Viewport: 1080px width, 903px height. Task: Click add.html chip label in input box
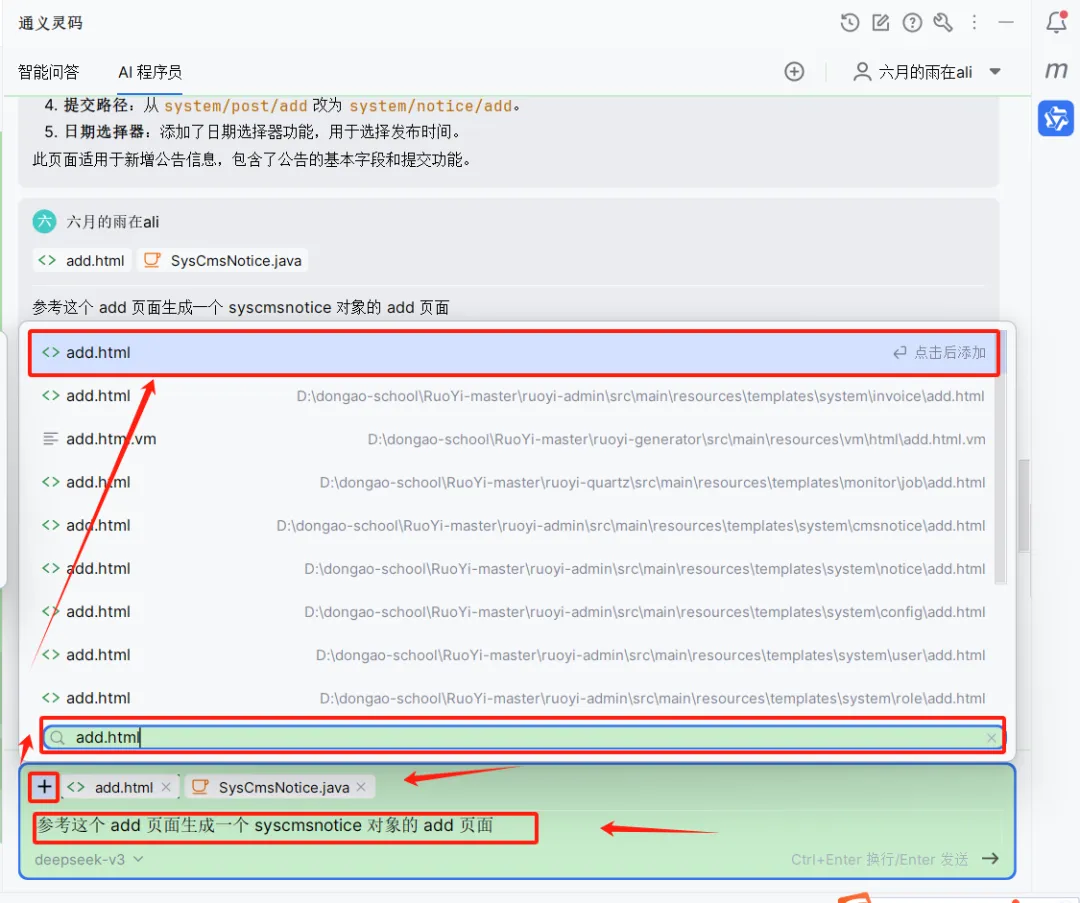pyautogui.click(x=124, y=787)
